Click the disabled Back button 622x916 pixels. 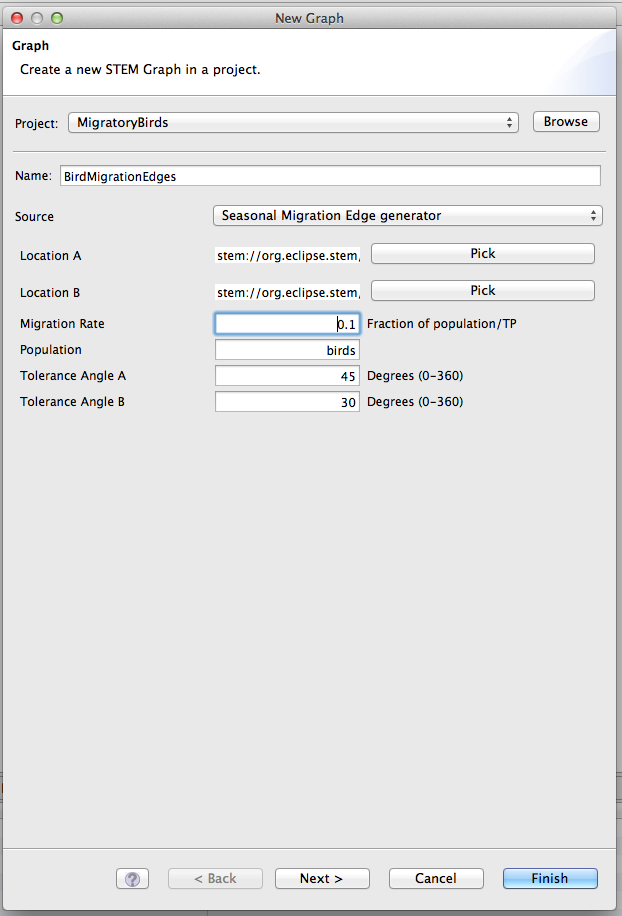tap(215, 878)
